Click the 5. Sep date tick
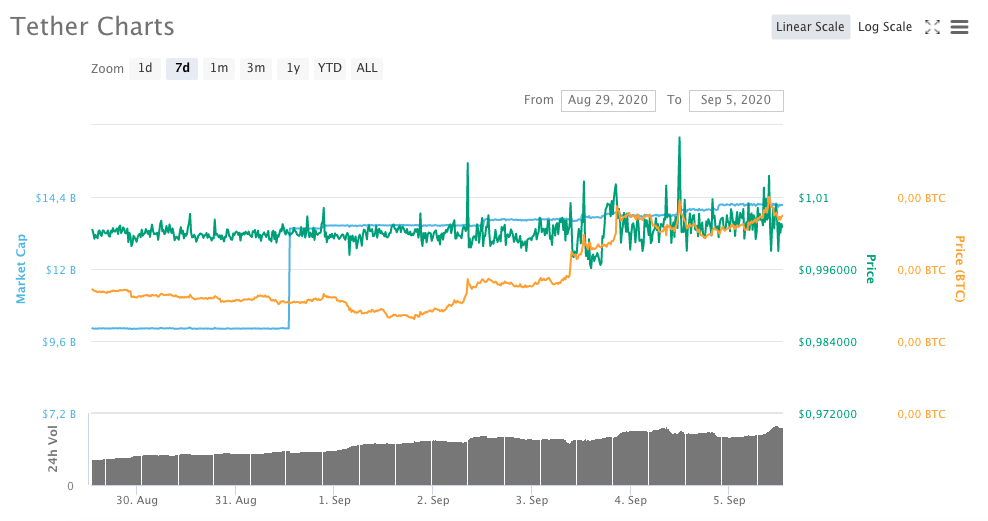The height and width of the screenshot is (521, 988). 729,500
